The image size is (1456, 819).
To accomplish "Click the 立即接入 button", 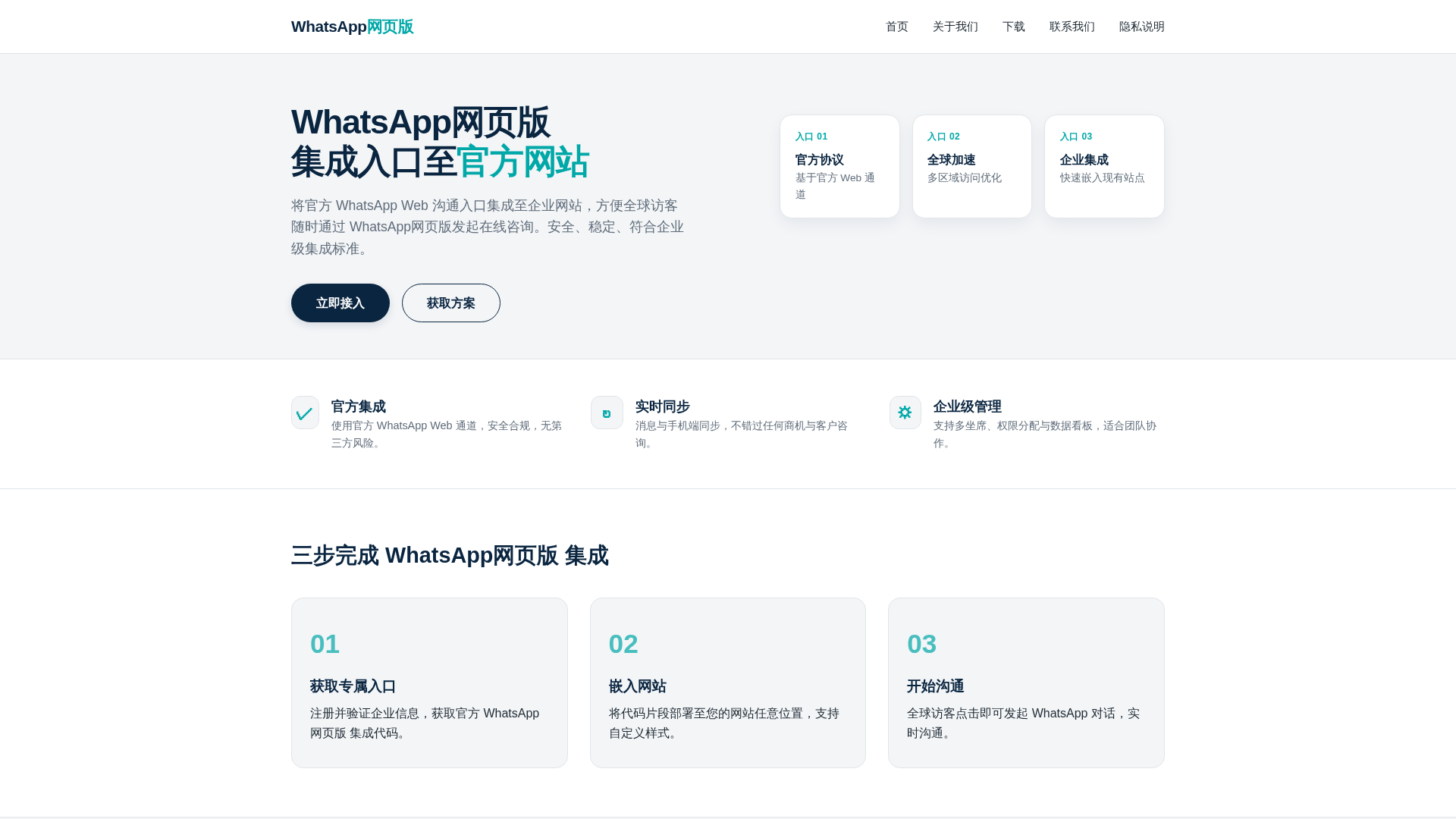I will [340, 303].
